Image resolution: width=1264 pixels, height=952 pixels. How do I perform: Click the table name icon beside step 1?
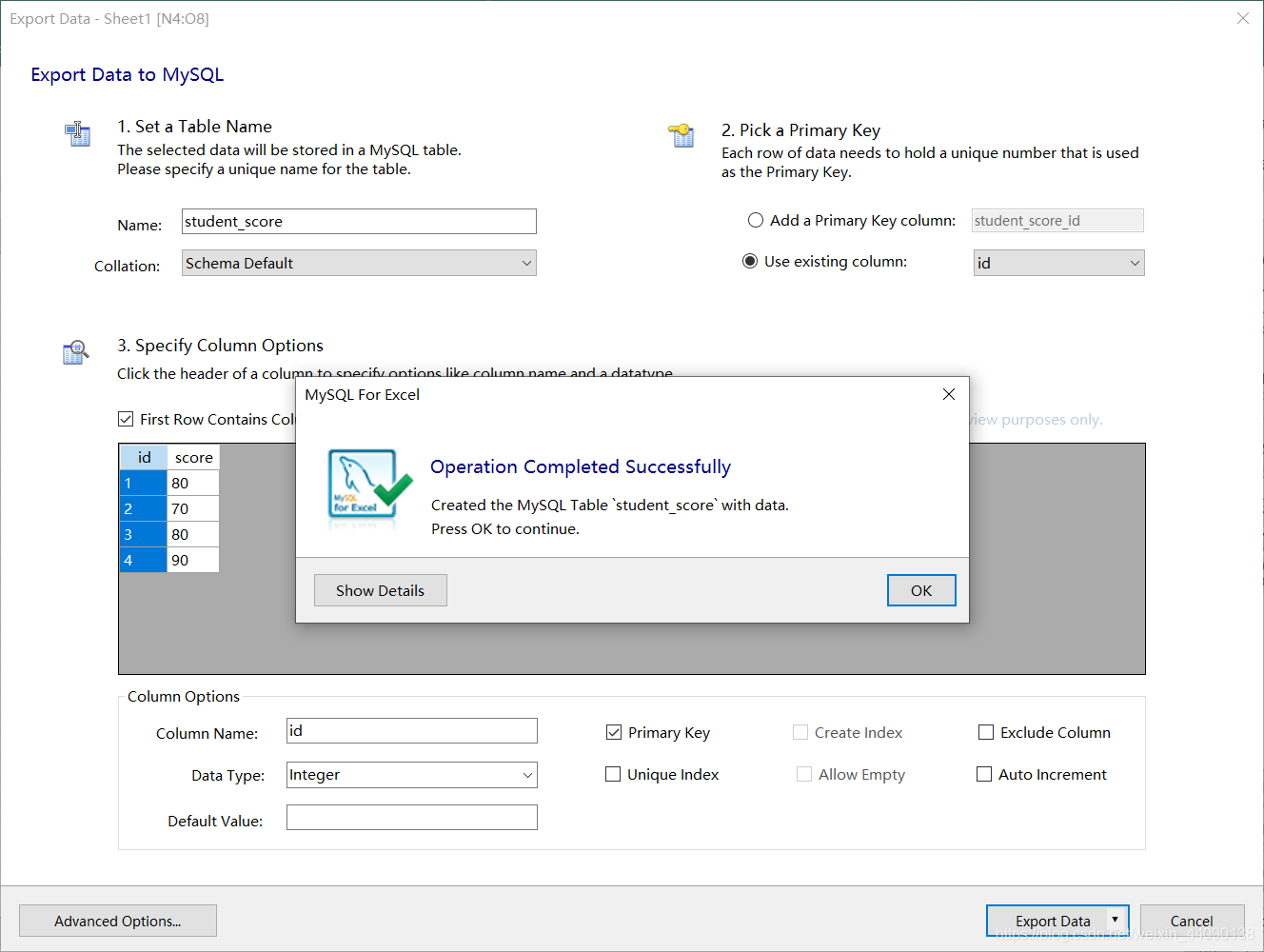click(x=77, y=133)
